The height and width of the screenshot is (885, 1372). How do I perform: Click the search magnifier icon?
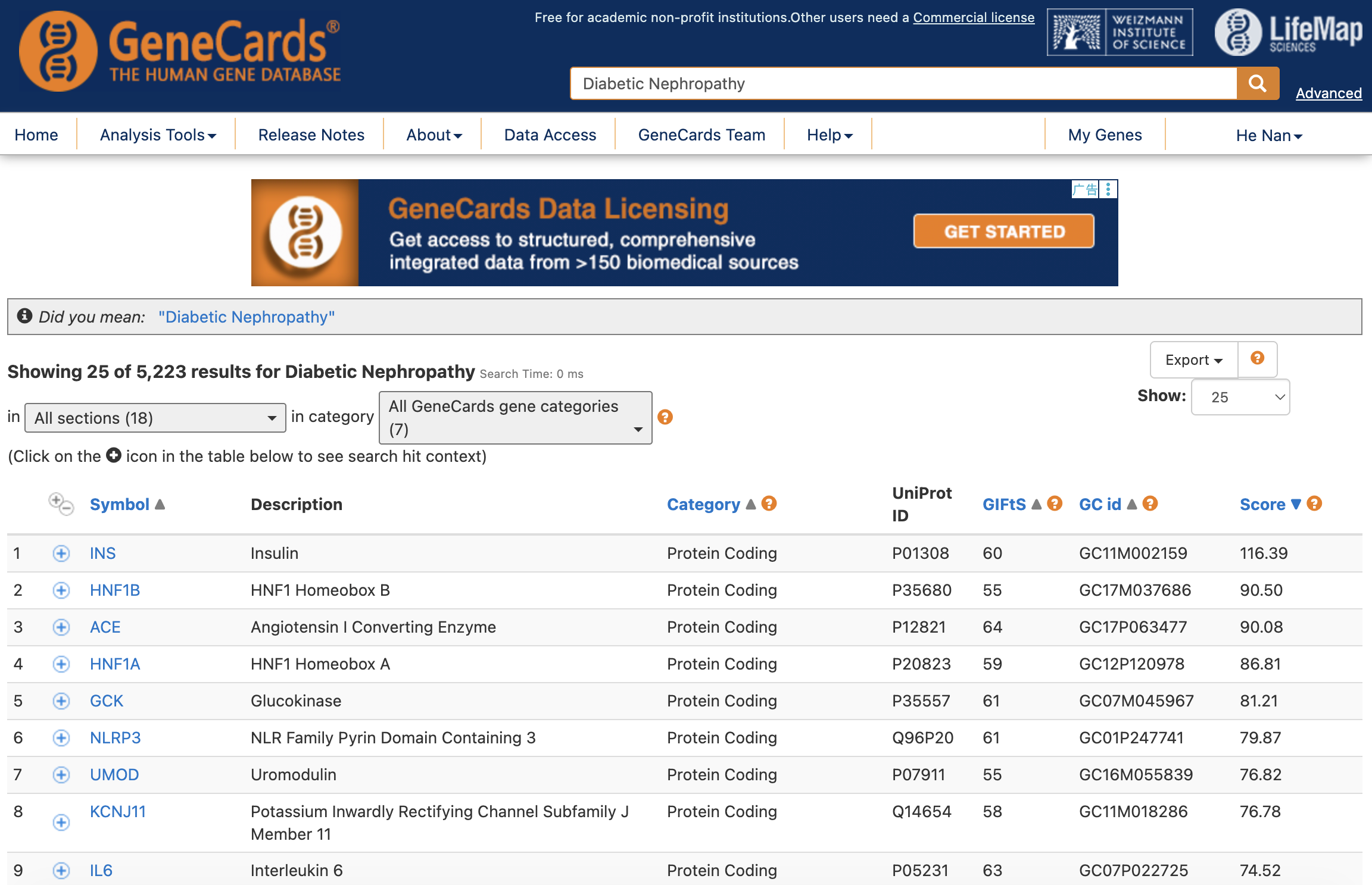tap(1258, 83)
